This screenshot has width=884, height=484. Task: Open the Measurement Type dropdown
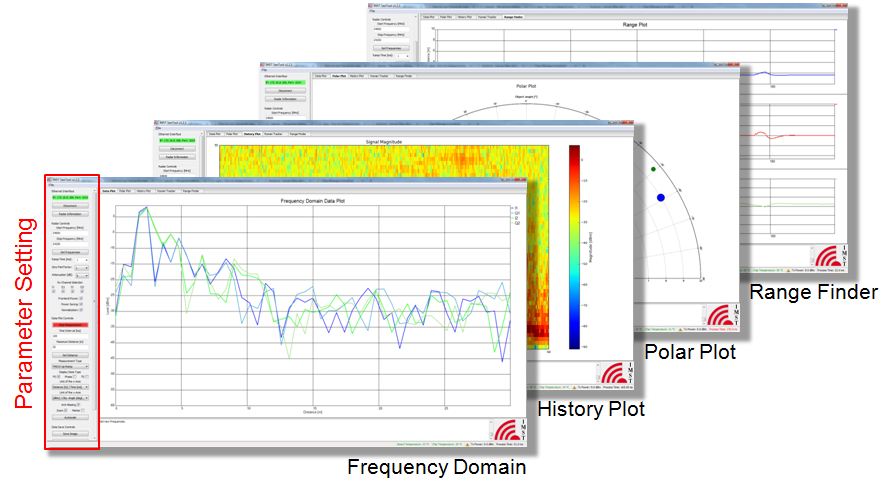point(70,367)
